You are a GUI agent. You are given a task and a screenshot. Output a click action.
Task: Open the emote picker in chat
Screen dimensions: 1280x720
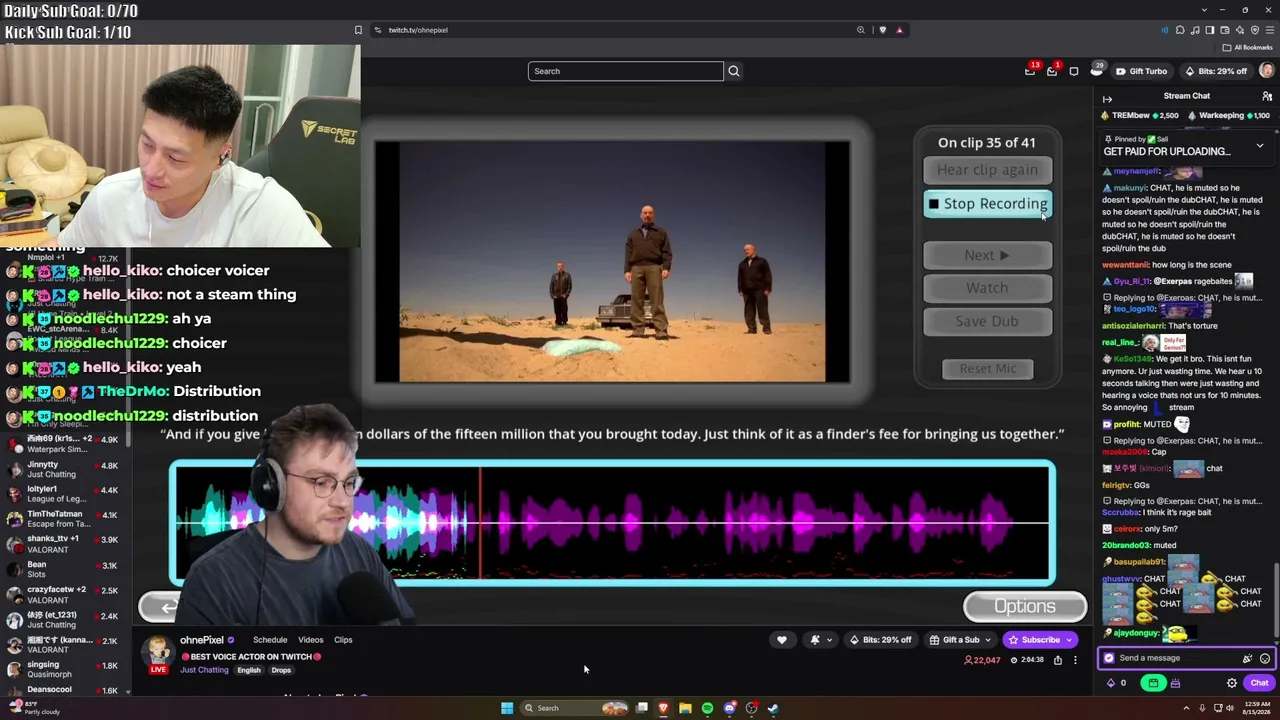pyautogui.click(x=1265, y=658)
